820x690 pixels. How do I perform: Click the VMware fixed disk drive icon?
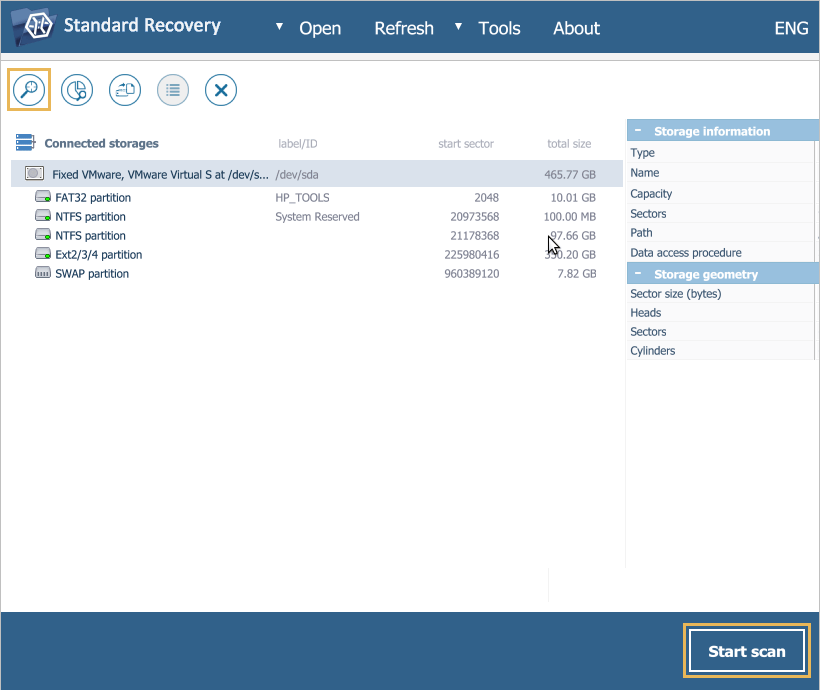(x=35, y=173)
